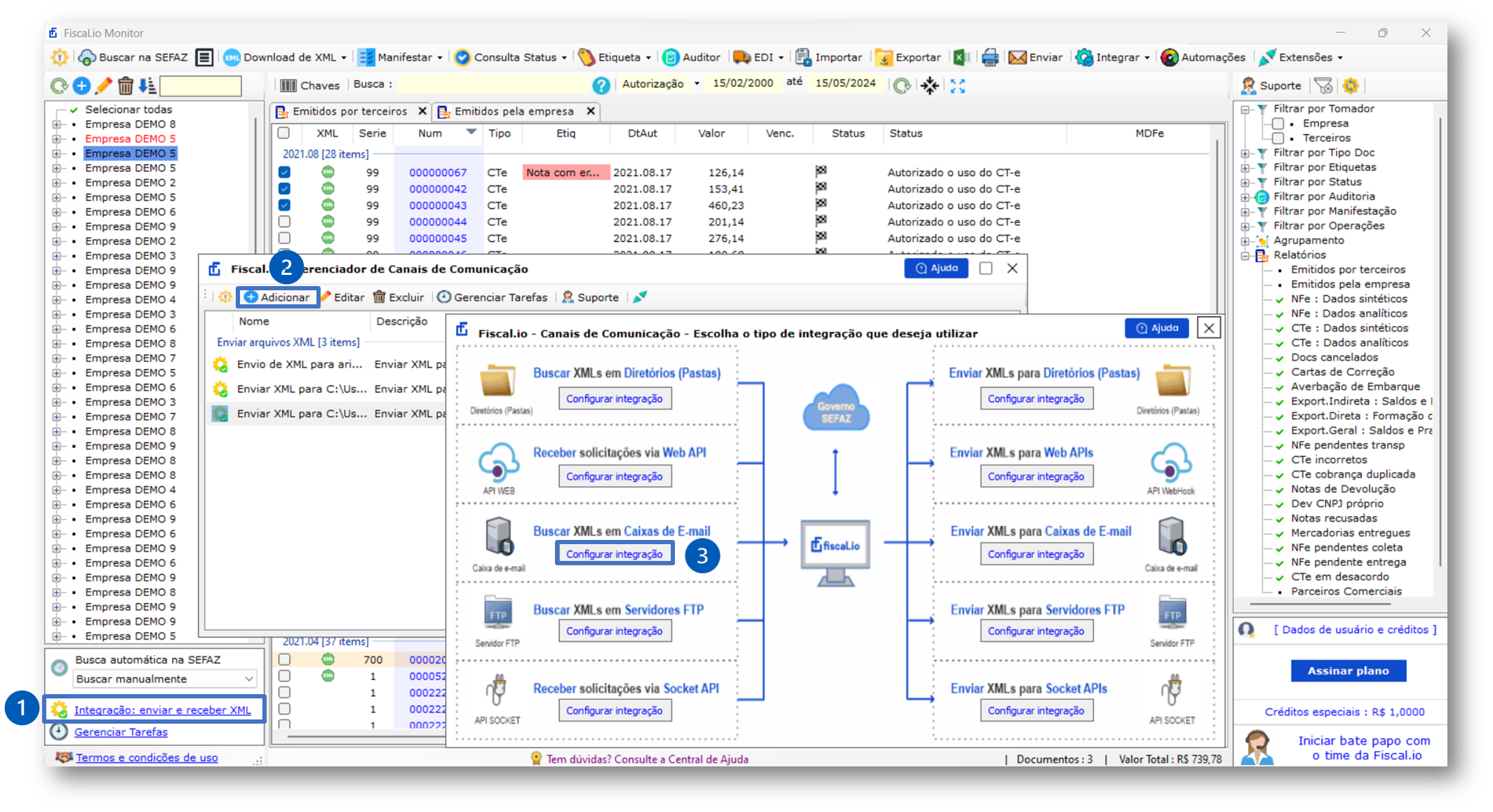Click Gerenciar Tarefas in channel manager toolbar
This screenshot has width=1493, height=812.
tap(493, 297)
